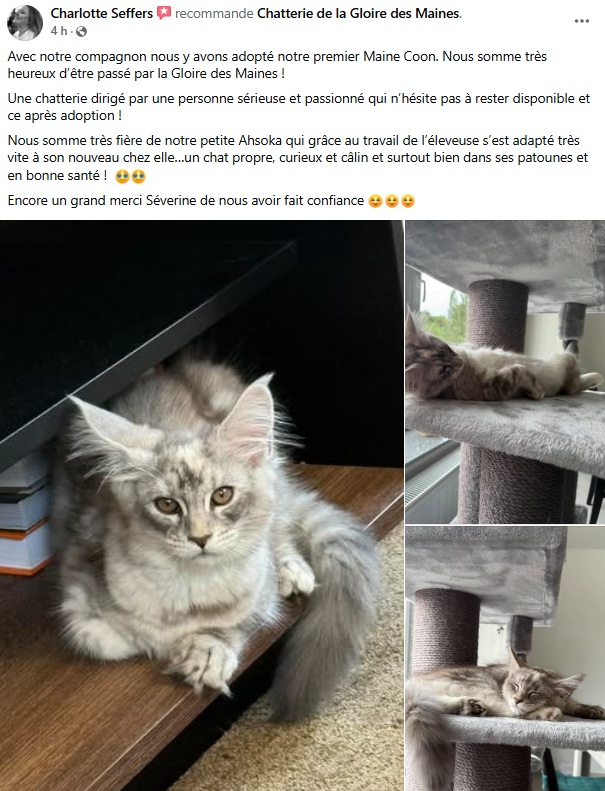
Task: Click the paragraph mentioning Ahsoka
Action: [298, 157]
